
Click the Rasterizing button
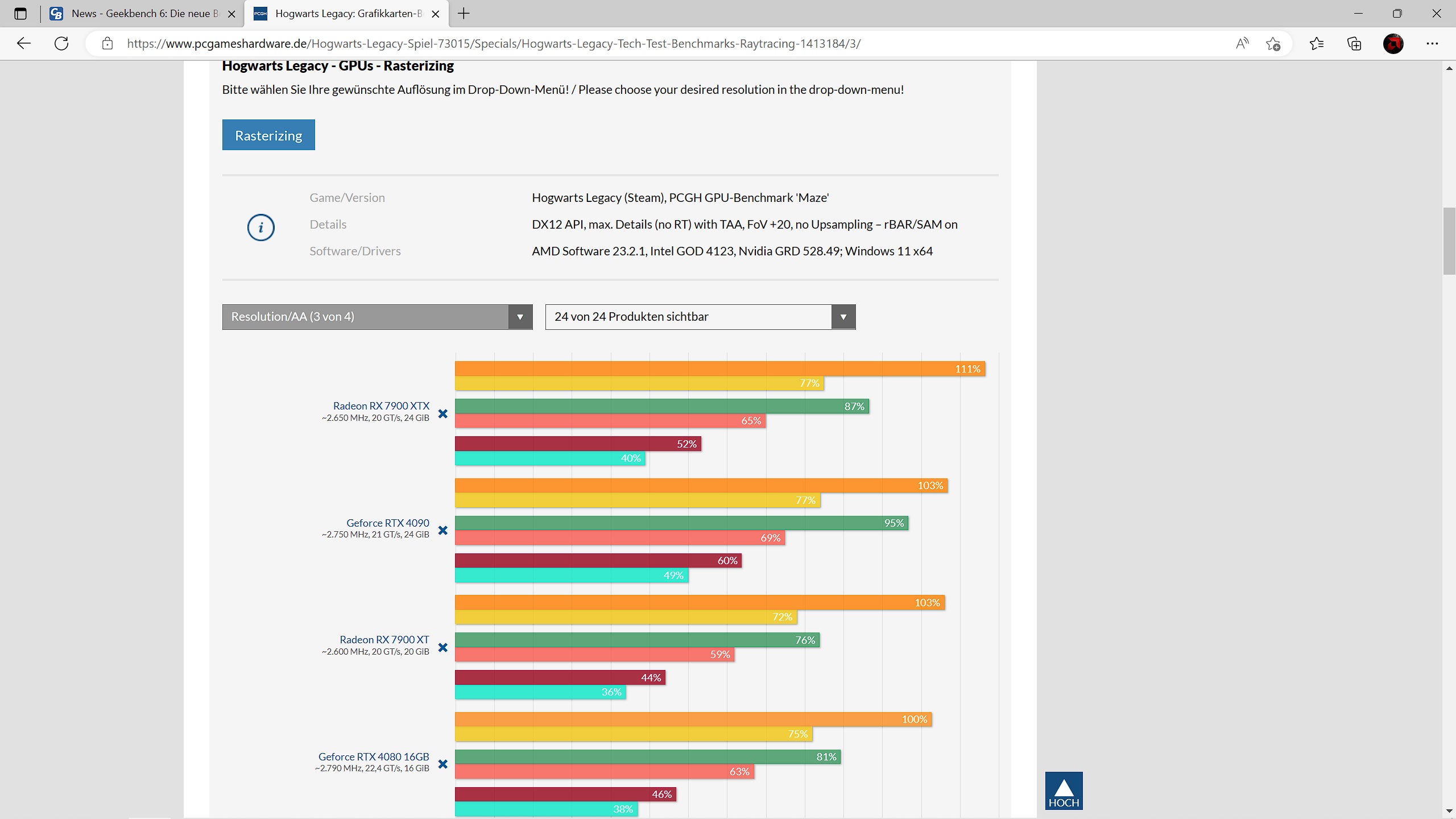click(x=268, y=135)
